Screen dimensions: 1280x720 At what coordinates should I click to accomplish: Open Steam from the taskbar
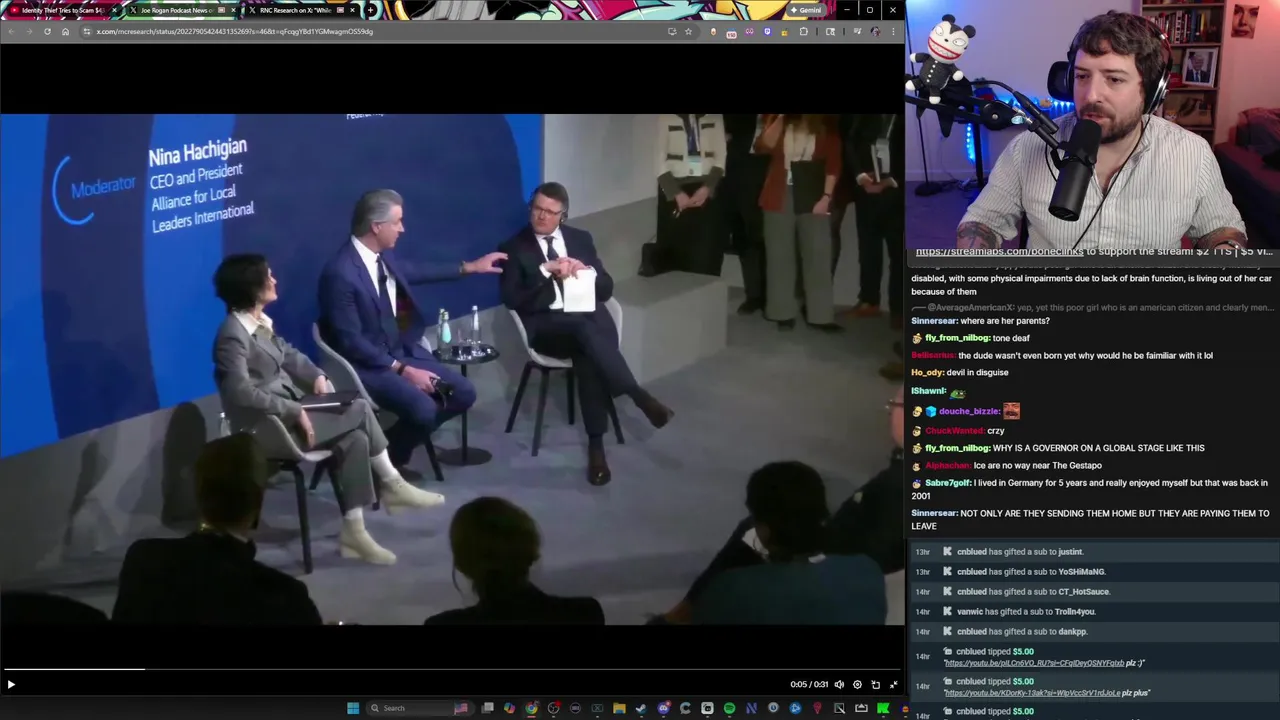[x=641, y=708]
